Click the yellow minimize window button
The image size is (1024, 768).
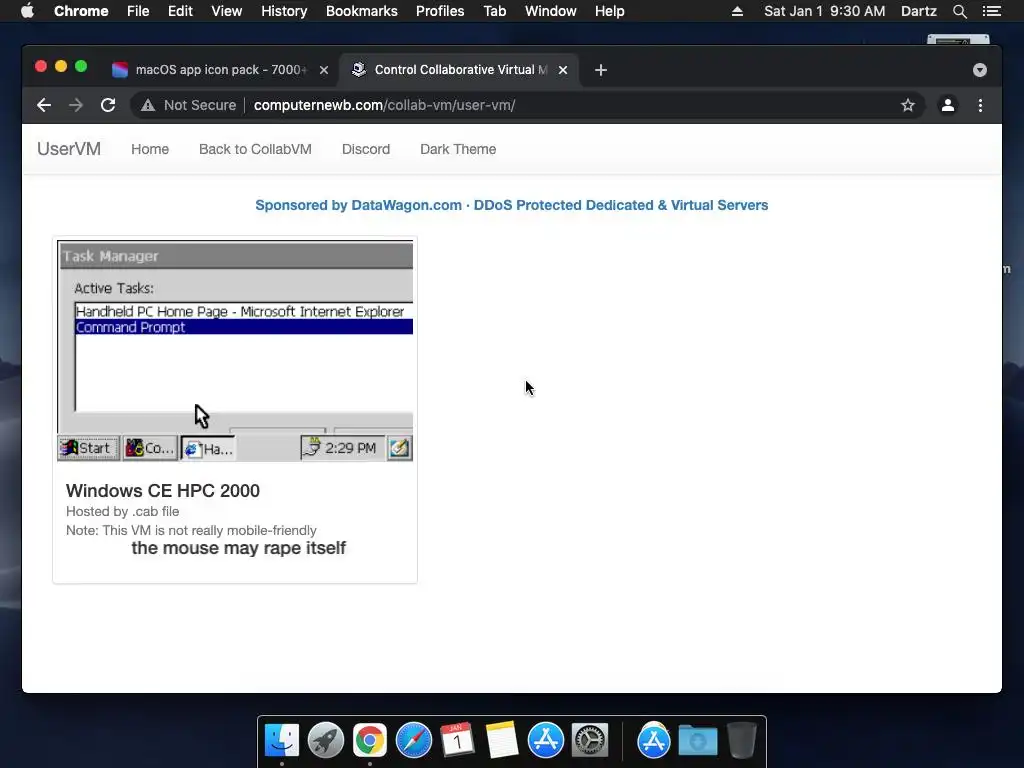tap(61, 67)
